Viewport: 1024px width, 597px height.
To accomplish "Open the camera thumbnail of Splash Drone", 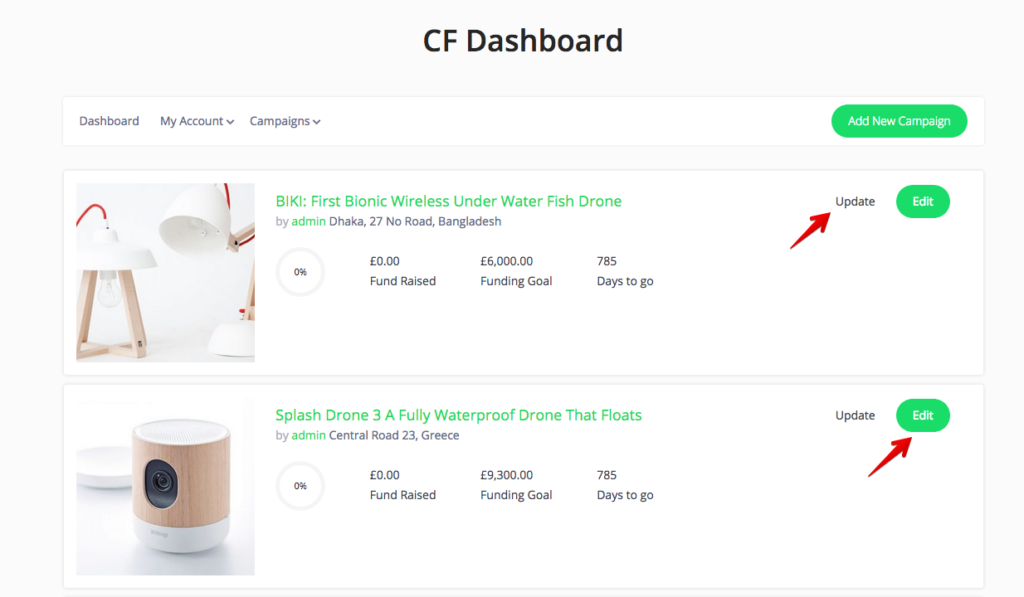I will click(165, 487).
